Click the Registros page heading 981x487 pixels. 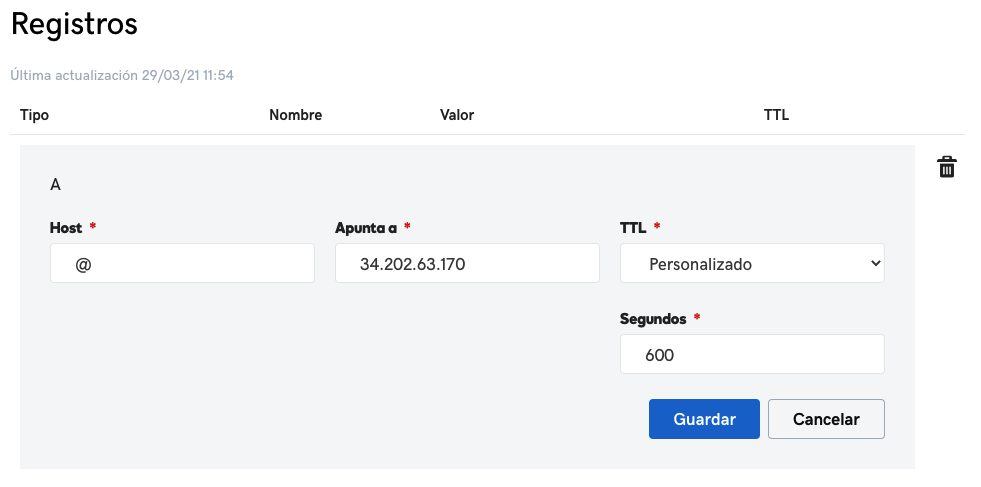[x=74, y=25]
